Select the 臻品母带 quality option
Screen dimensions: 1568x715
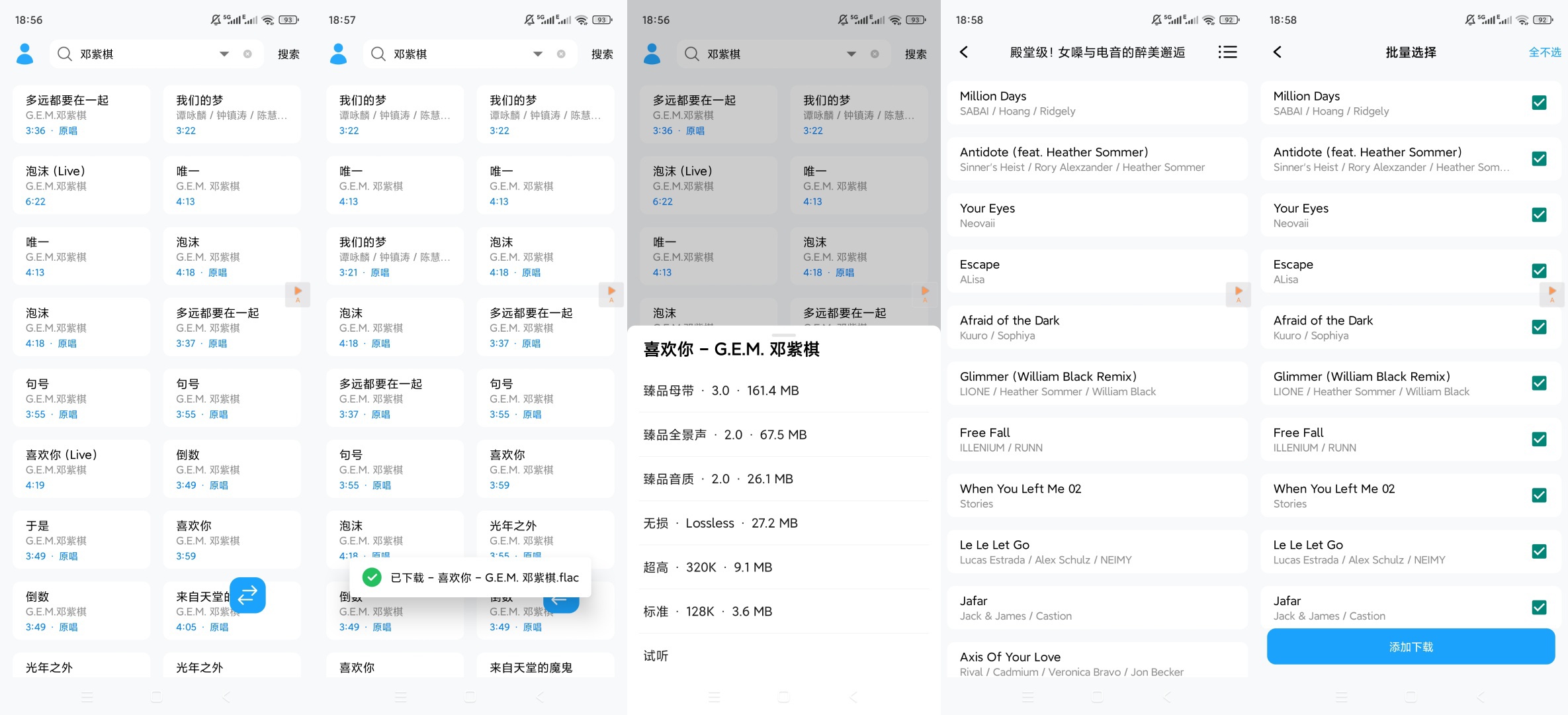784,390
